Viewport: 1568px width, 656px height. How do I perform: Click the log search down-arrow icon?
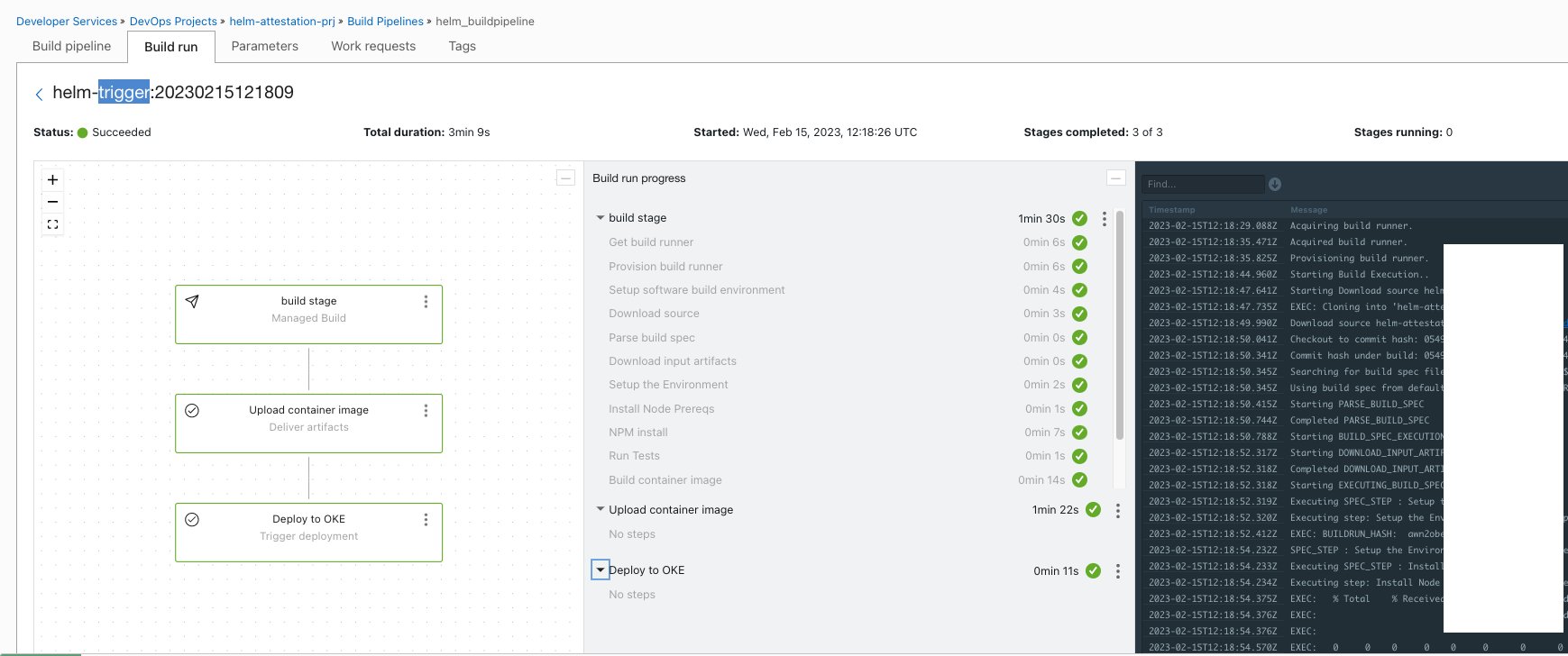[1275, 184]
